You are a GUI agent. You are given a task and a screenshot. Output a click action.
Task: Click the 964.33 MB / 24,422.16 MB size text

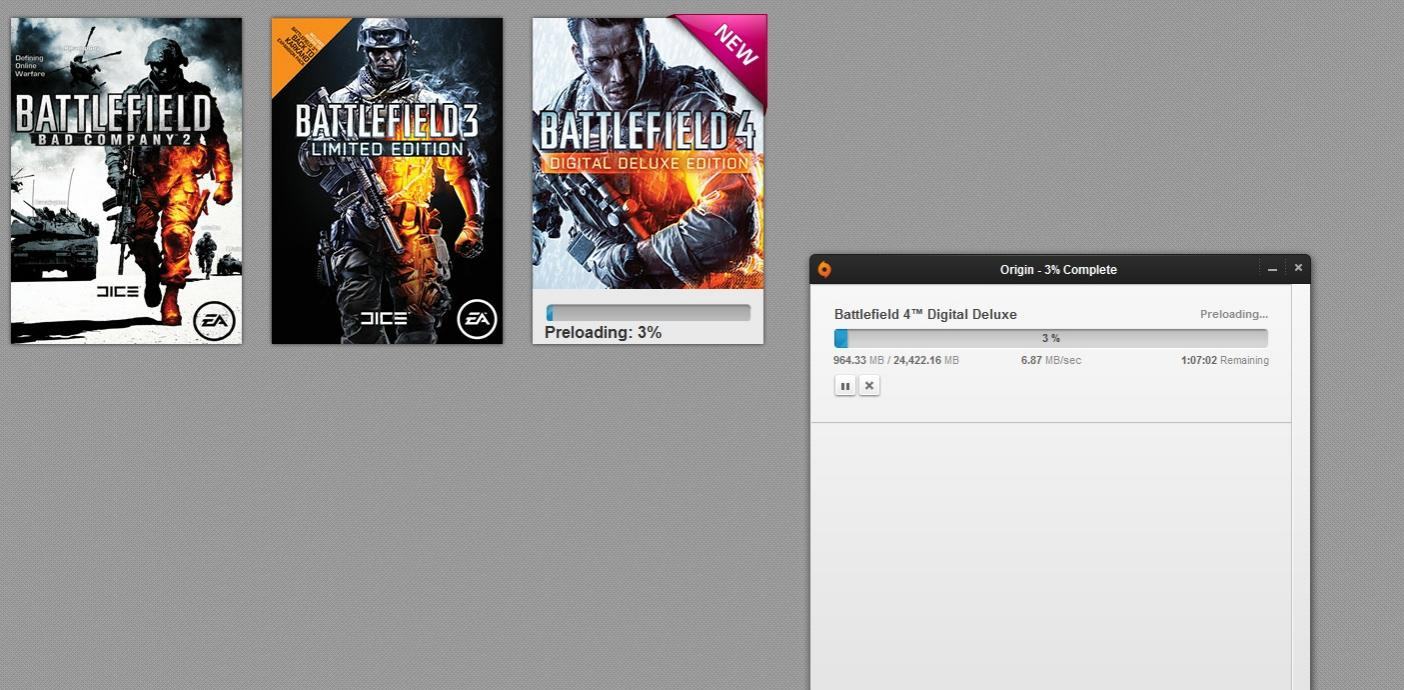point(896,360)
